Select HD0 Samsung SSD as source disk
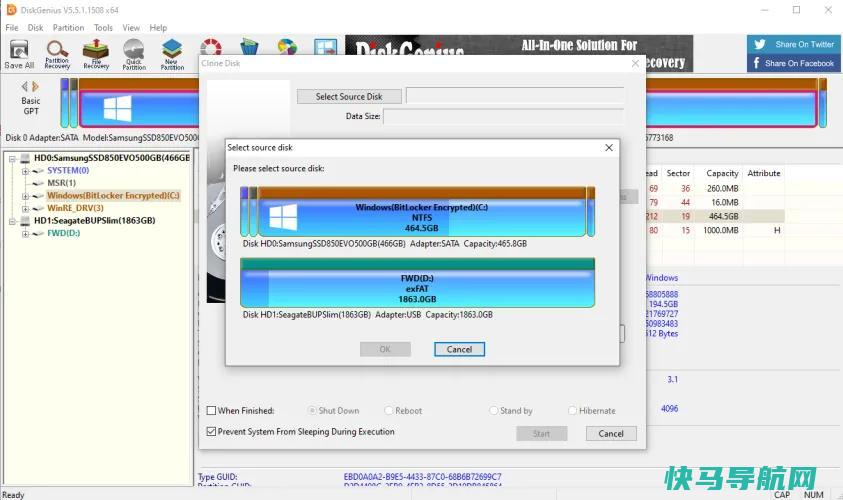This screenshot has width=843, height=500. [417, 212]
